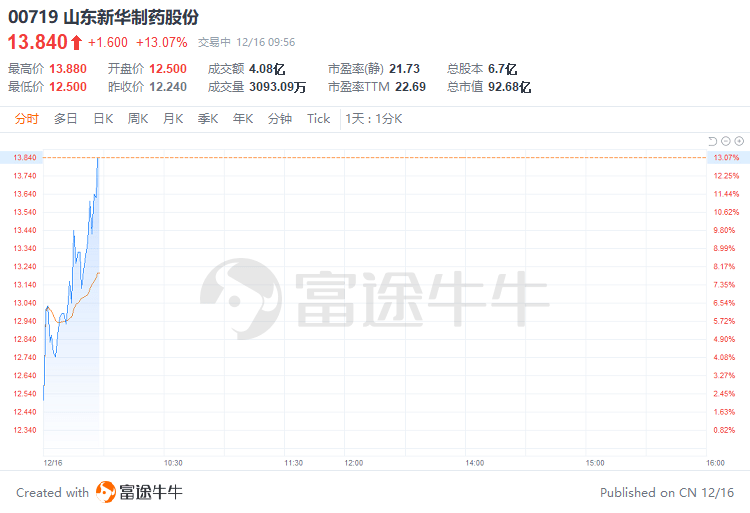750x513 pixels.
Task: Click the 13.040 label on the left axis
Action: (24, 303)
